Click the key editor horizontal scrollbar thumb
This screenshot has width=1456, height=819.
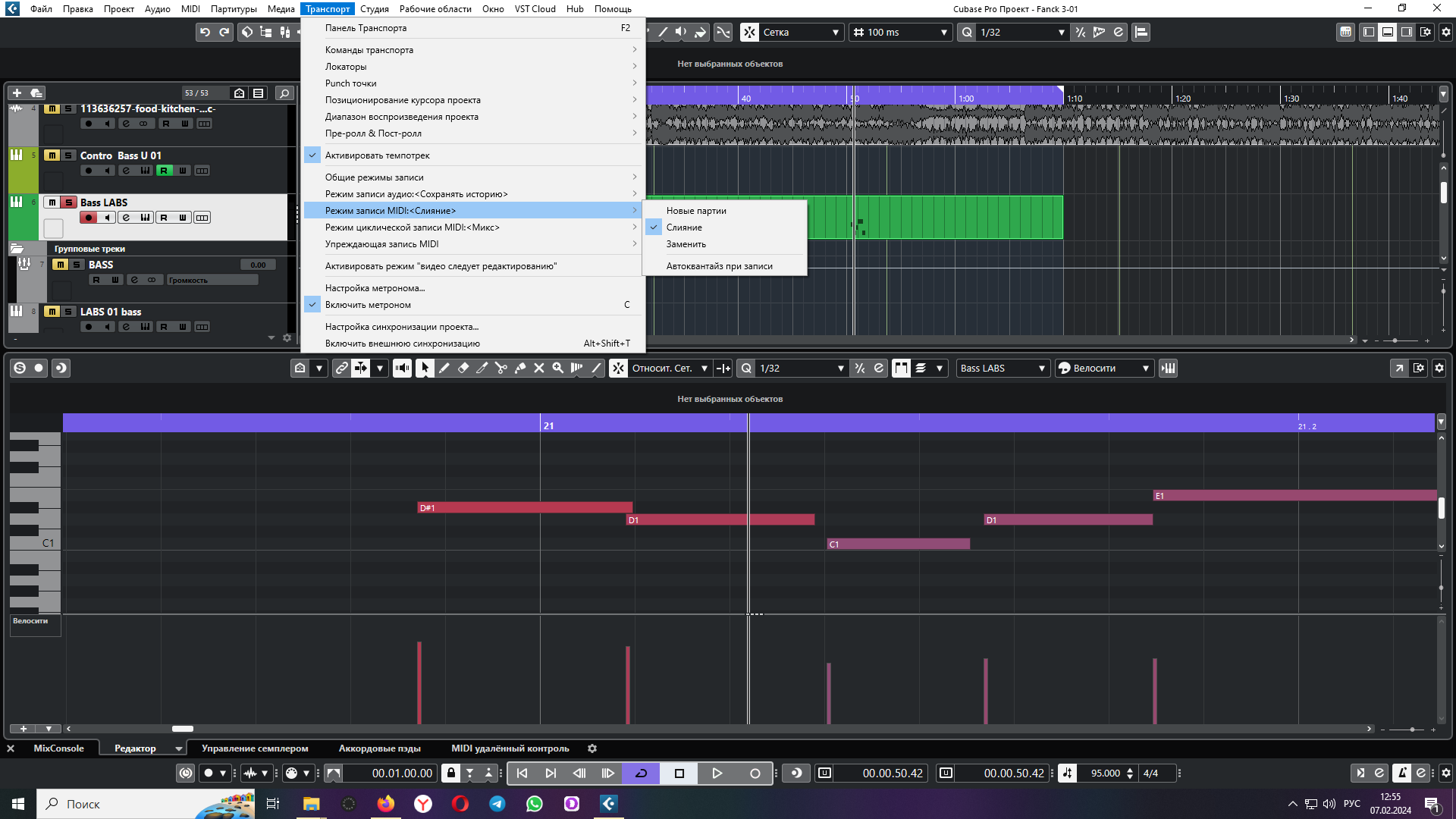(183, 729)
